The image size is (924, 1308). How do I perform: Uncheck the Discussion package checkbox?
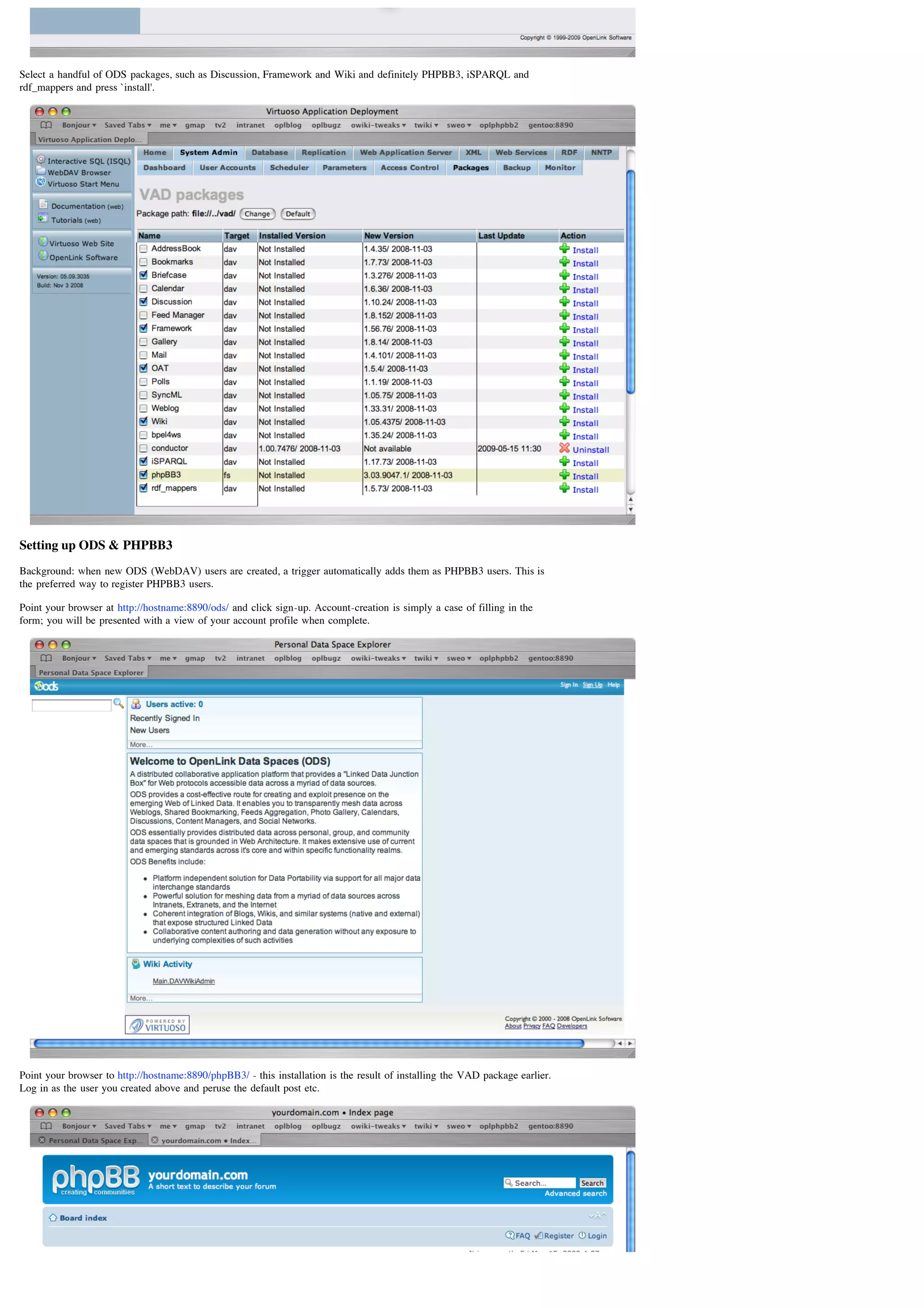[143, 302]
